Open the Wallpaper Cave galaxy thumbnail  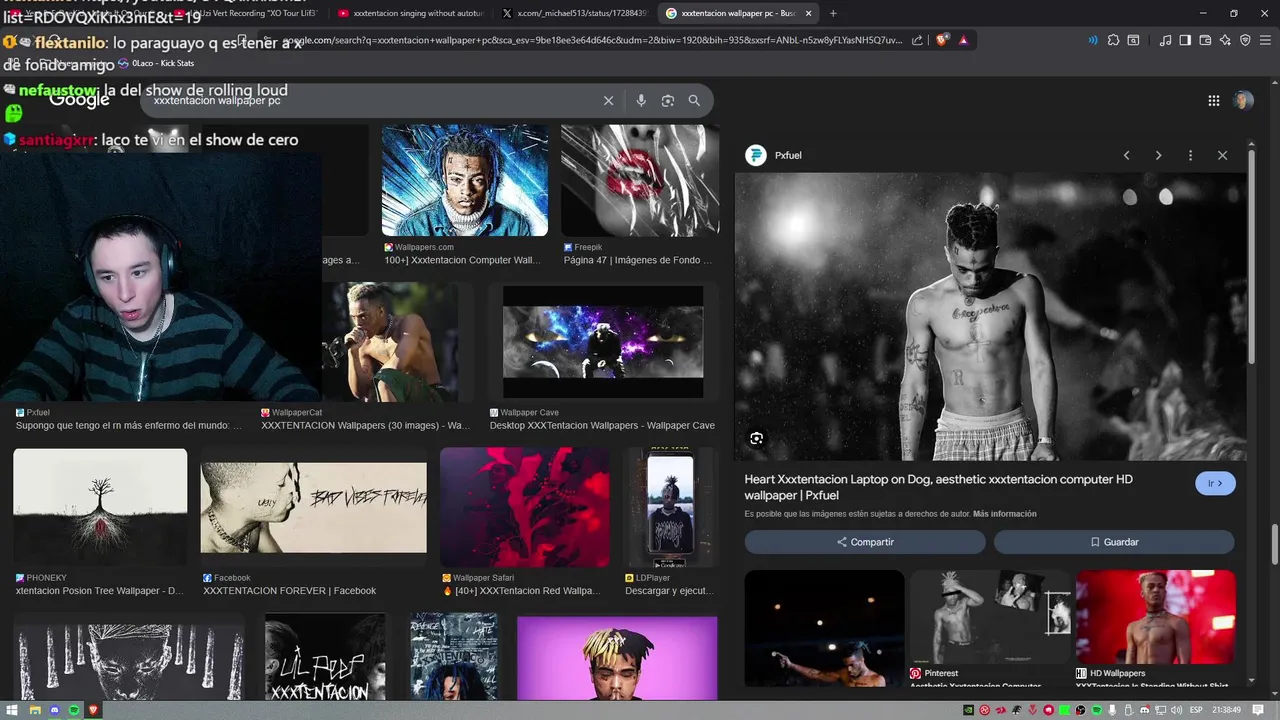point(603,342)
